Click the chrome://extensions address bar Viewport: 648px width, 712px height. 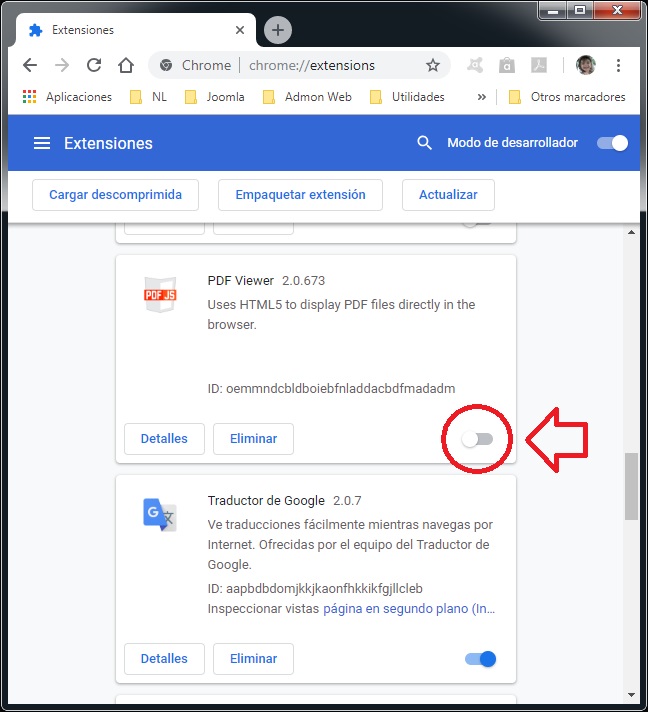coord(300,65)
